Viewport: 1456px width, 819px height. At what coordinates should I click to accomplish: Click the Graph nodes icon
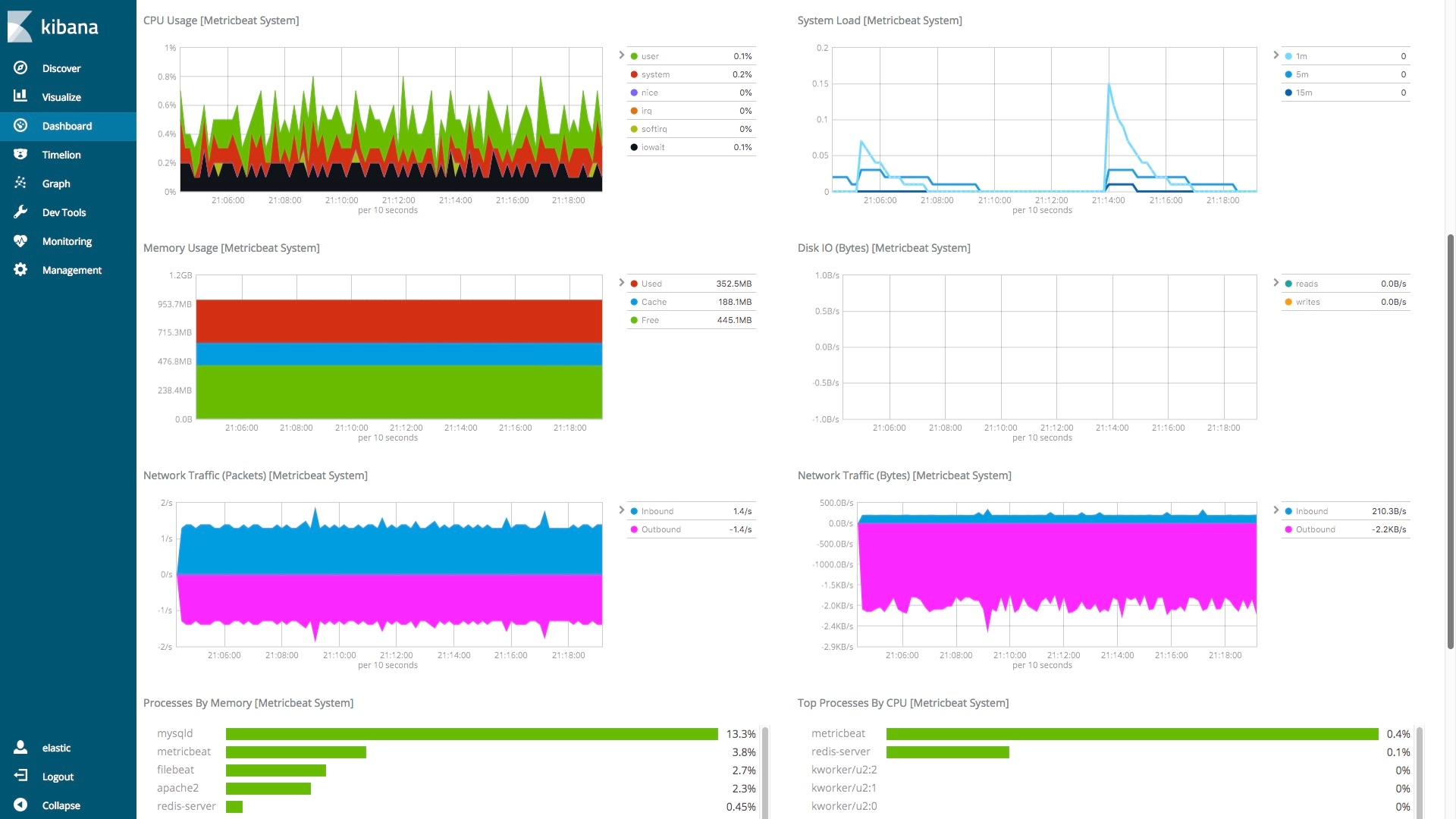pos(20,183)
